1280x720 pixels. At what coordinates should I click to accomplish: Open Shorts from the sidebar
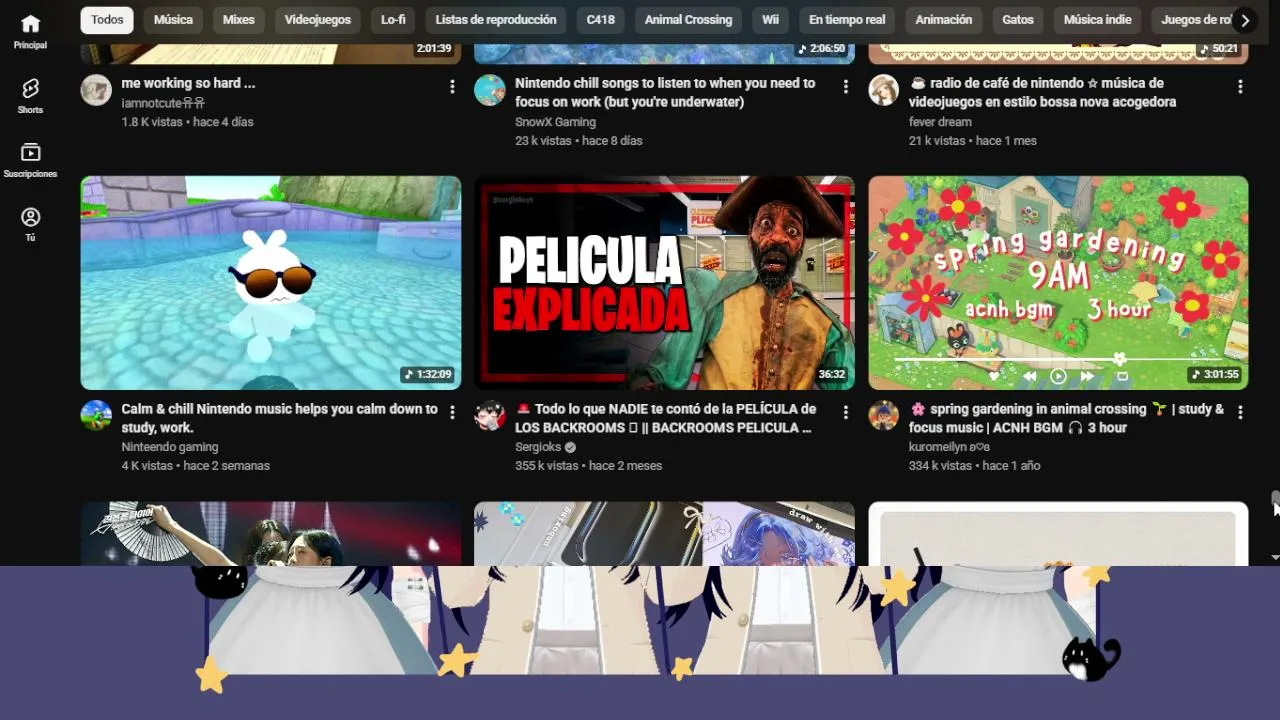(30, 96)
